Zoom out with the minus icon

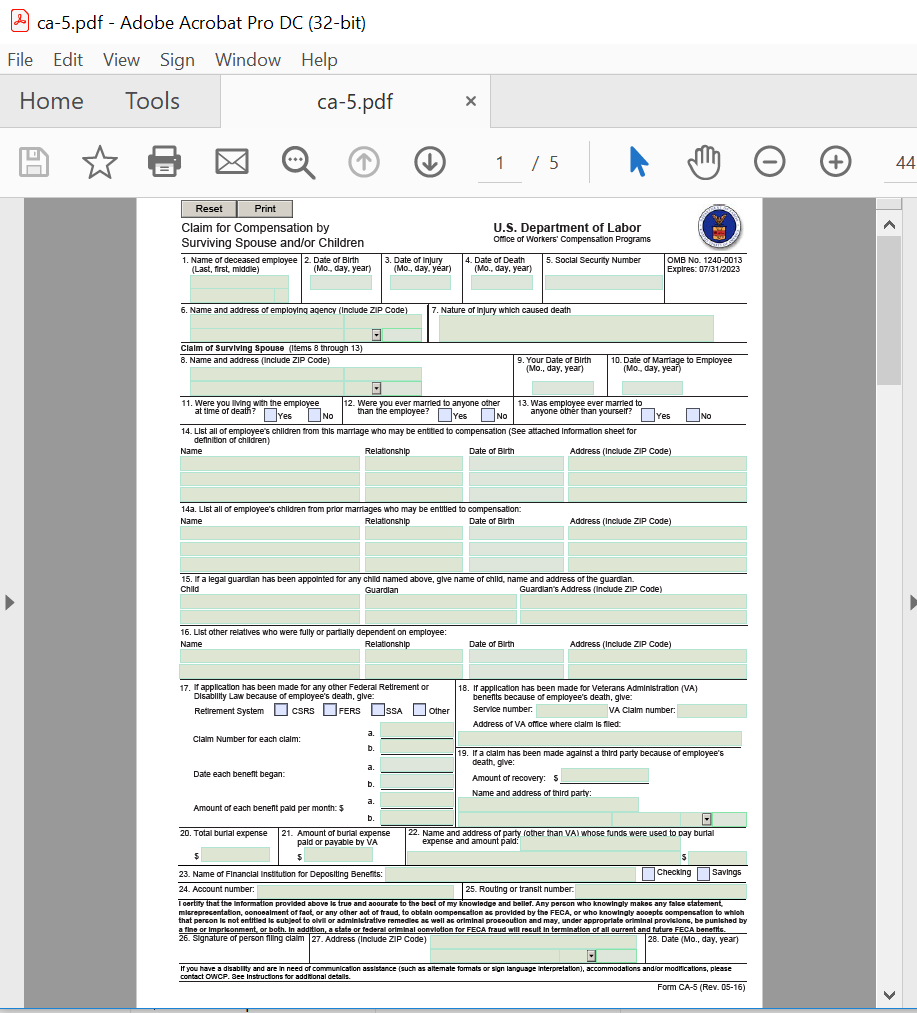click(769, 161)
